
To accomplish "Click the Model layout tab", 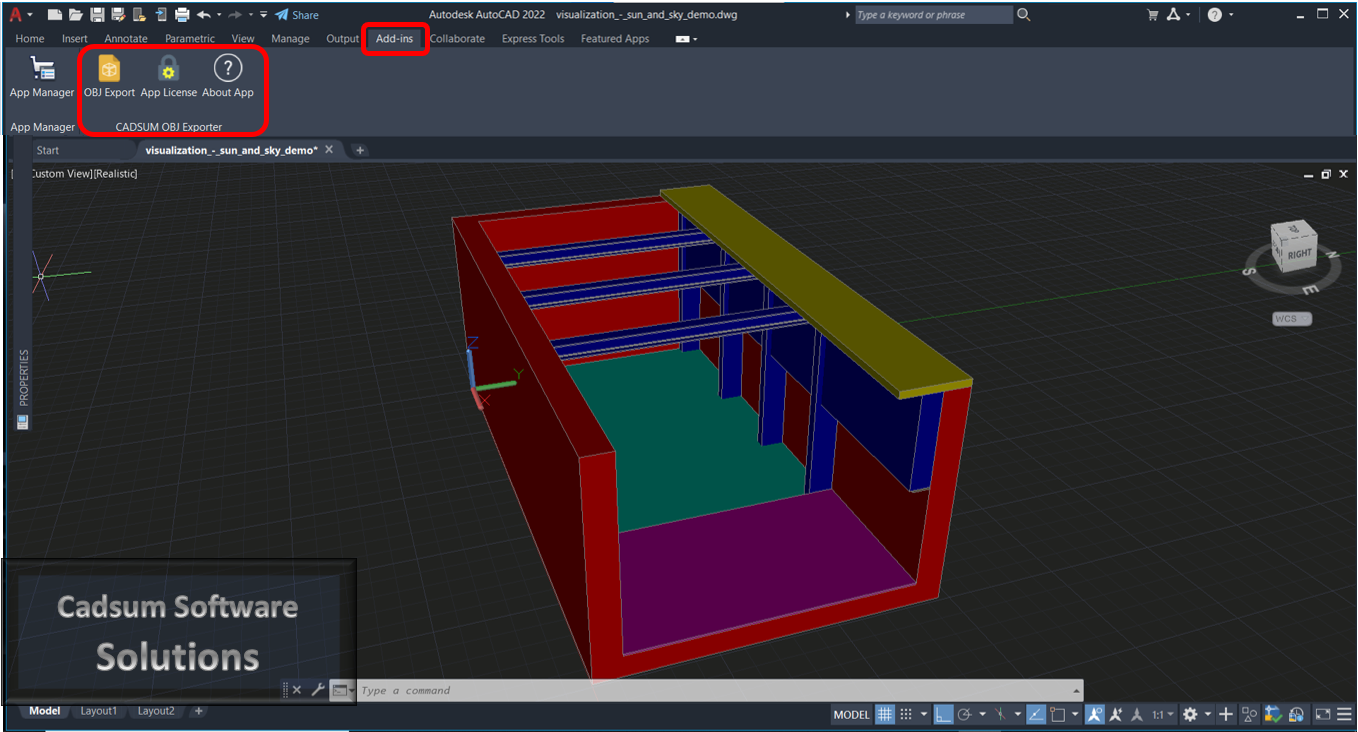I will (x=44, y=711).
